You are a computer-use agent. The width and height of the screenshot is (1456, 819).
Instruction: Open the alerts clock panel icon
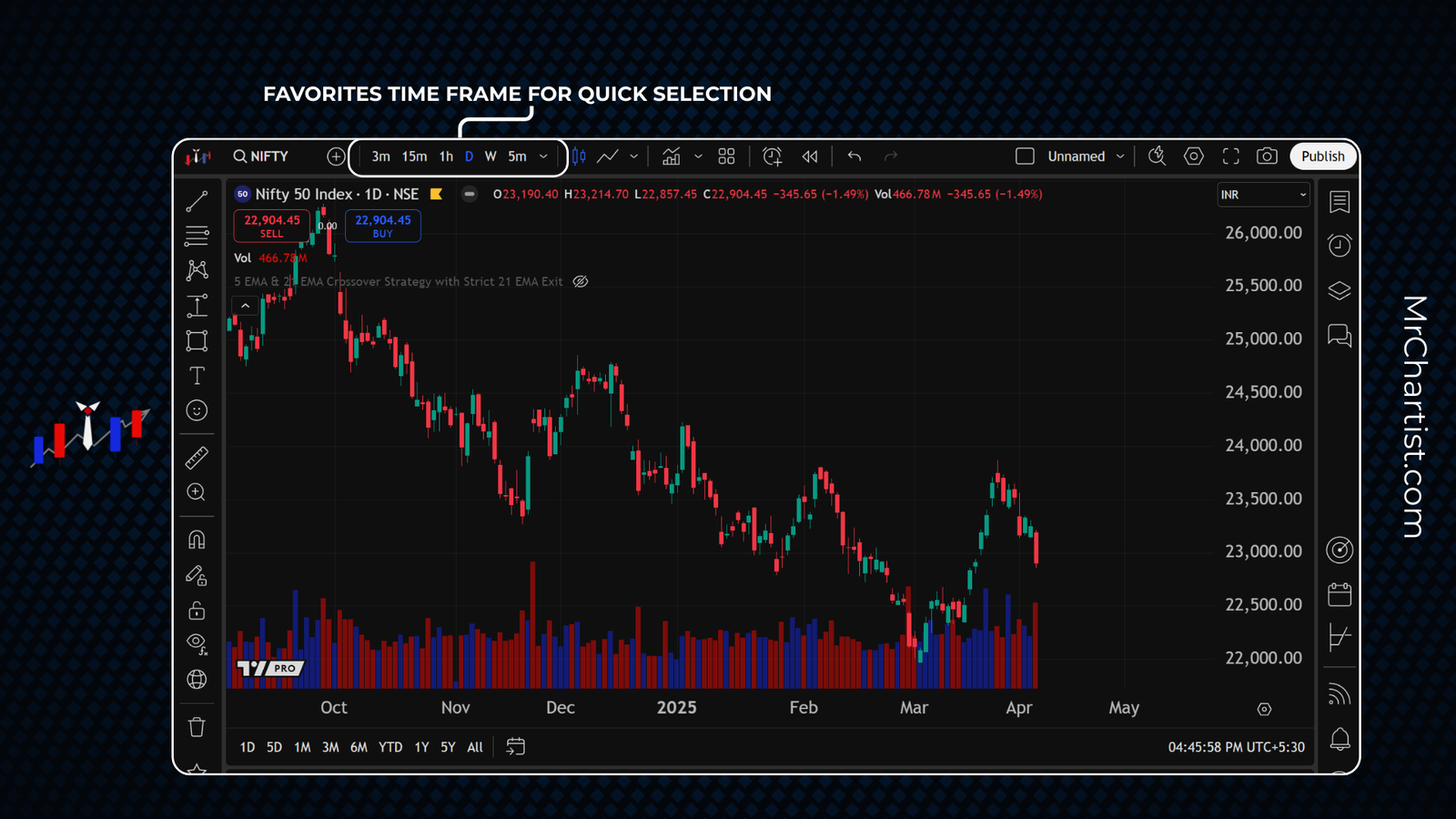[1340, 246]
